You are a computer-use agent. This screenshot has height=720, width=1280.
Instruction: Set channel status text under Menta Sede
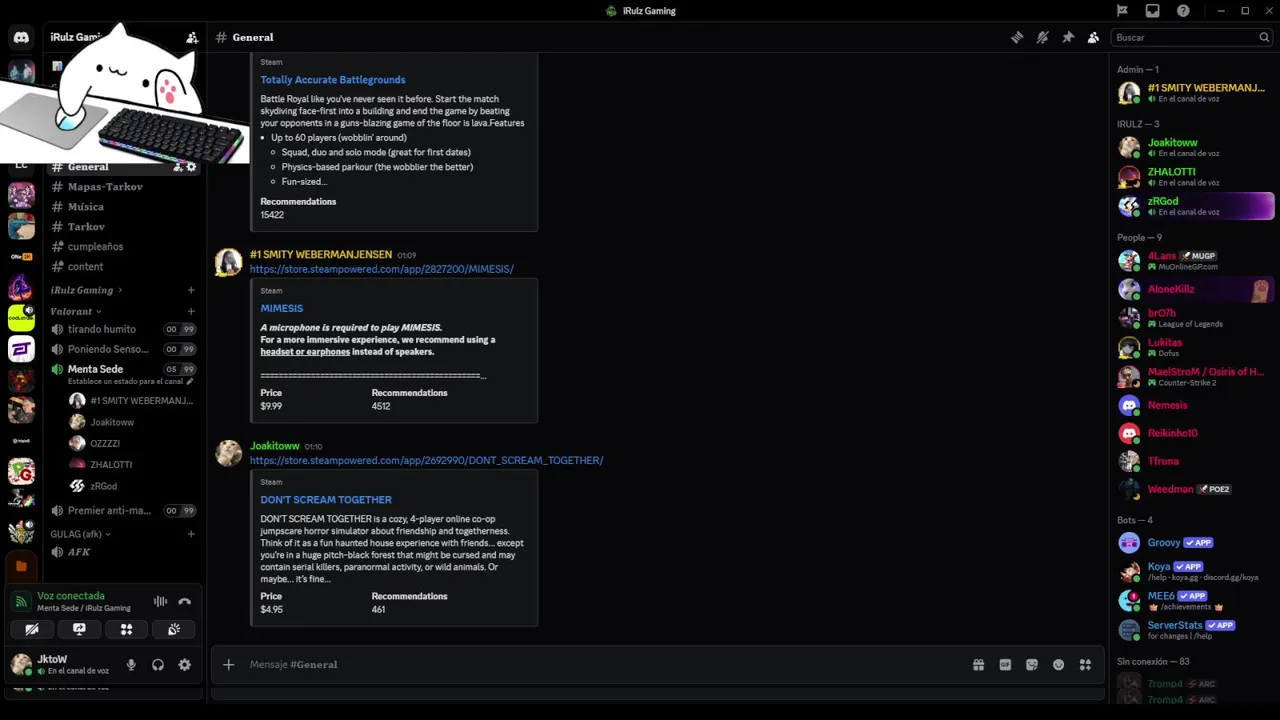pyautogui.click(x=130, y=382)
